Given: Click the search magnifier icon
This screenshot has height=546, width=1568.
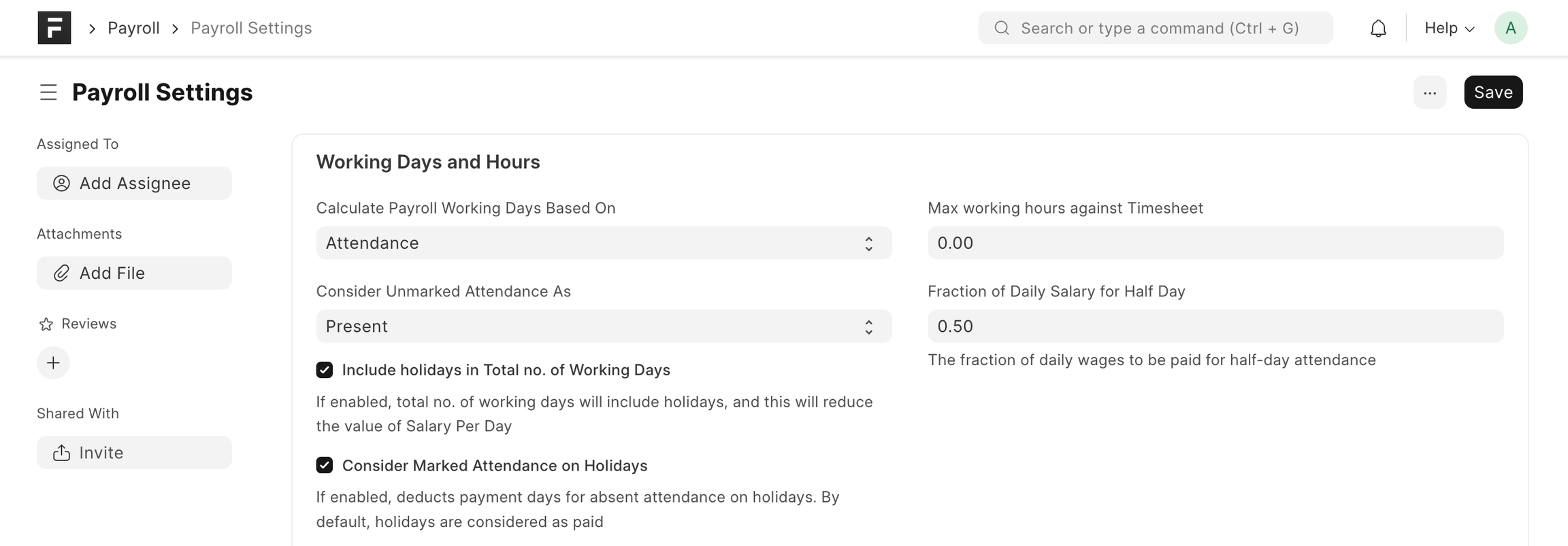Looking at the screenshot, I should [x=1001, y=28].
